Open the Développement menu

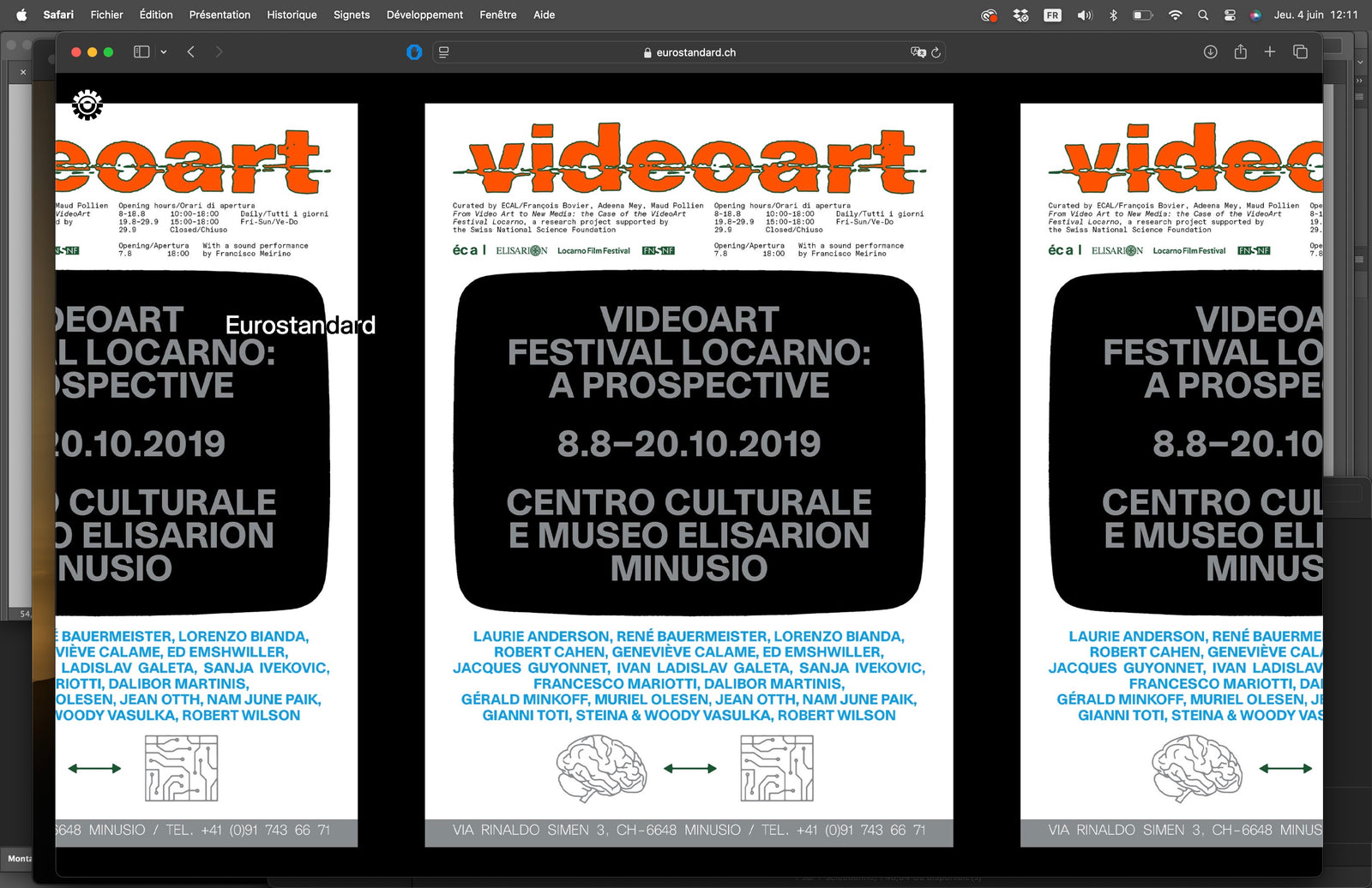[x=424, y=15]
